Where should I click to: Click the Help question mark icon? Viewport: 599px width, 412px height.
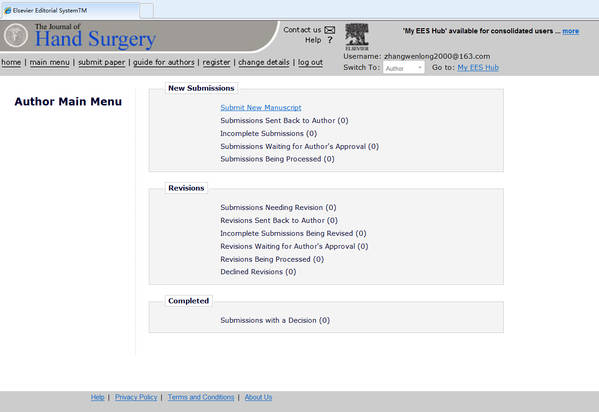tap(330, 40)
